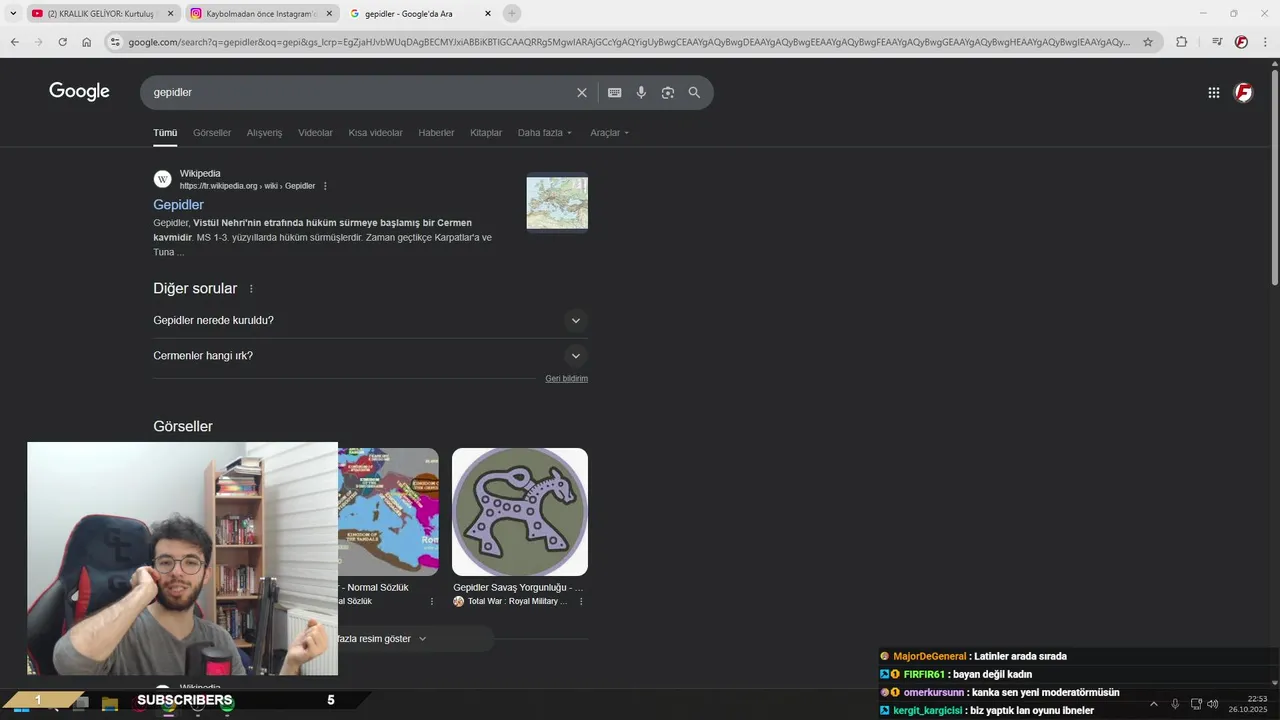Image resolution: width=1280 pixels, height=720 pixels.
Task: Open the Google account profile avatar
Action: point(1244,92)
